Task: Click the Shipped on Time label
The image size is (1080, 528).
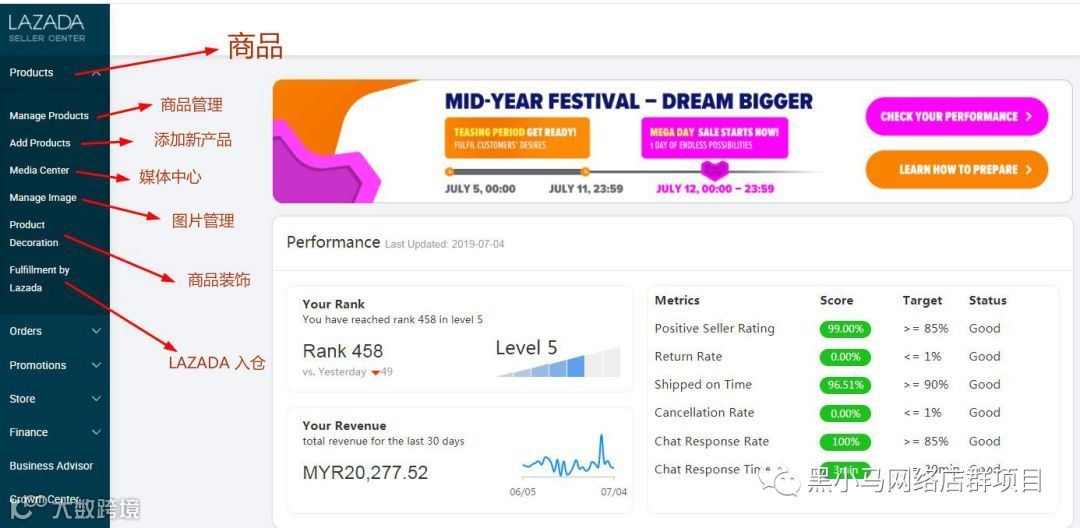Action: (703, 385)
